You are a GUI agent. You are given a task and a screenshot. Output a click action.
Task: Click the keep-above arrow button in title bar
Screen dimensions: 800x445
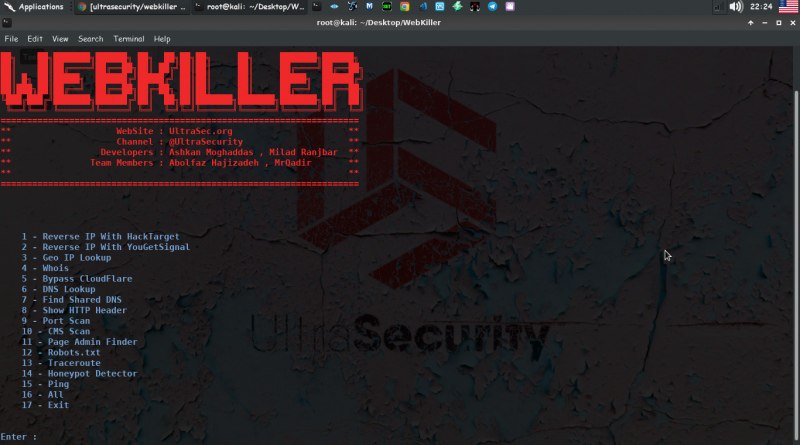pyautogui.click(x=751, y=23)
